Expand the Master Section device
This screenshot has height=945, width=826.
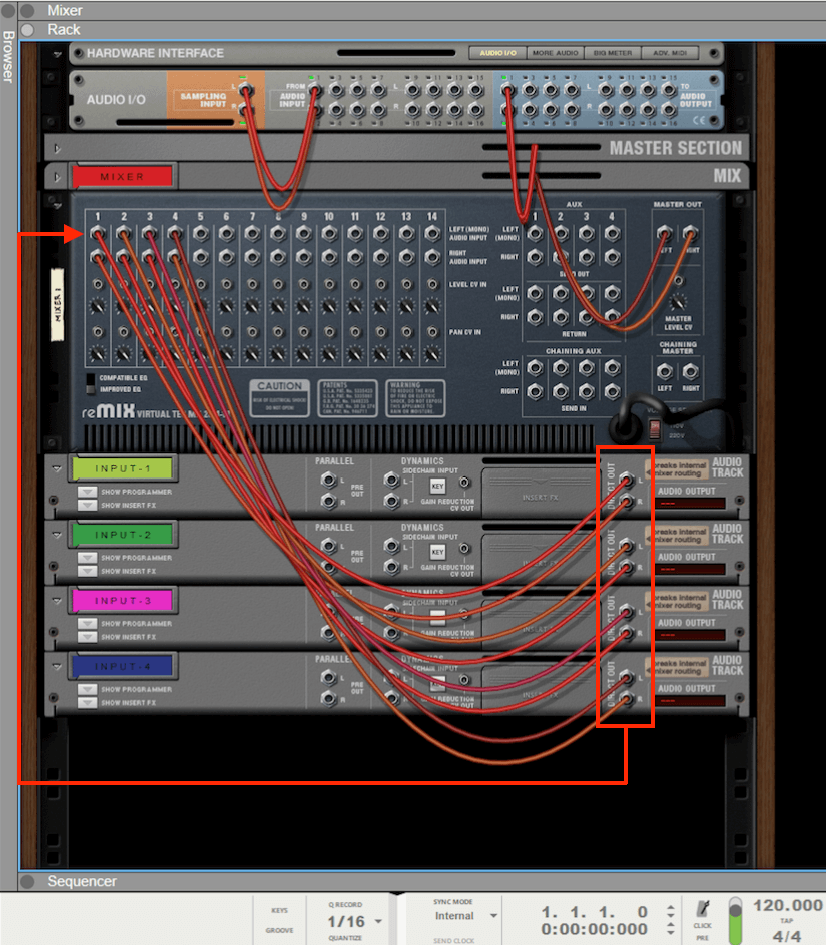pos(57,148)
